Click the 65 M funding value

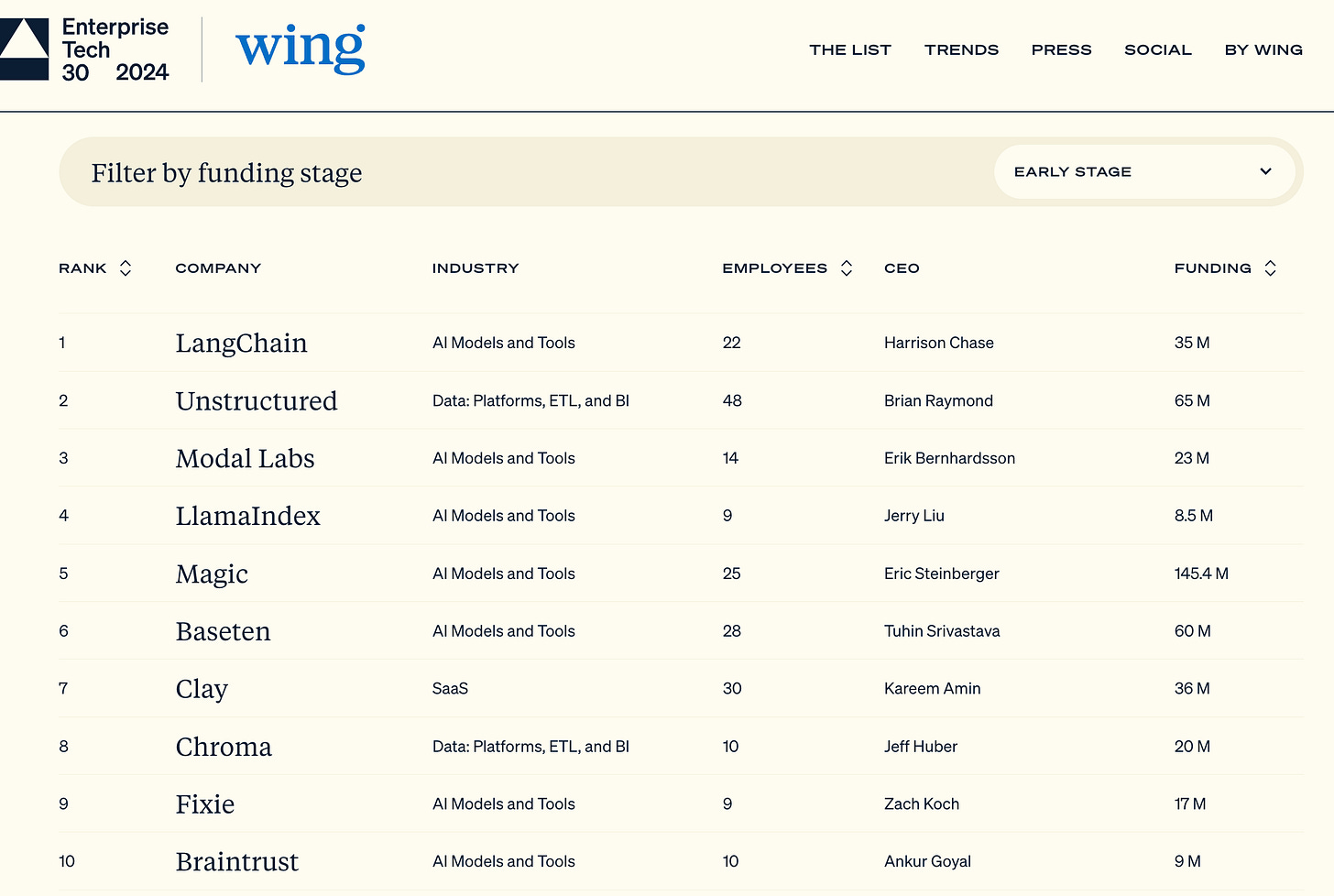pos(1192,400)
